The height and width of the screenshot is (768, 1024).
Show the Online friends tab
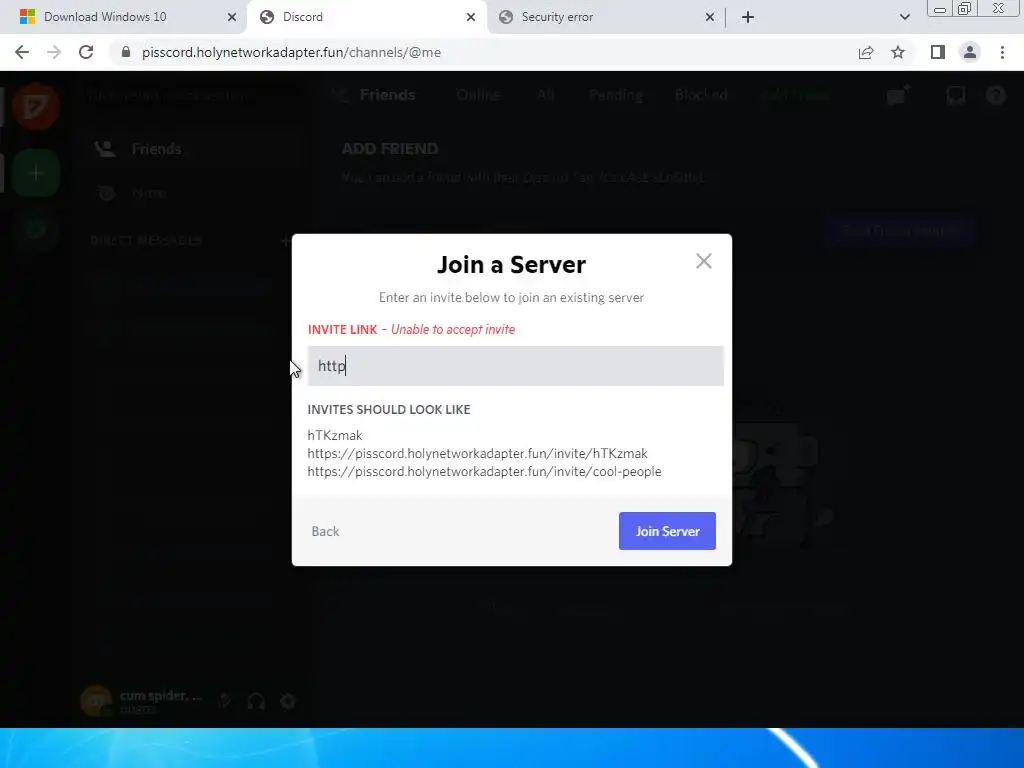pyautogui.click(x=478, y=95)
